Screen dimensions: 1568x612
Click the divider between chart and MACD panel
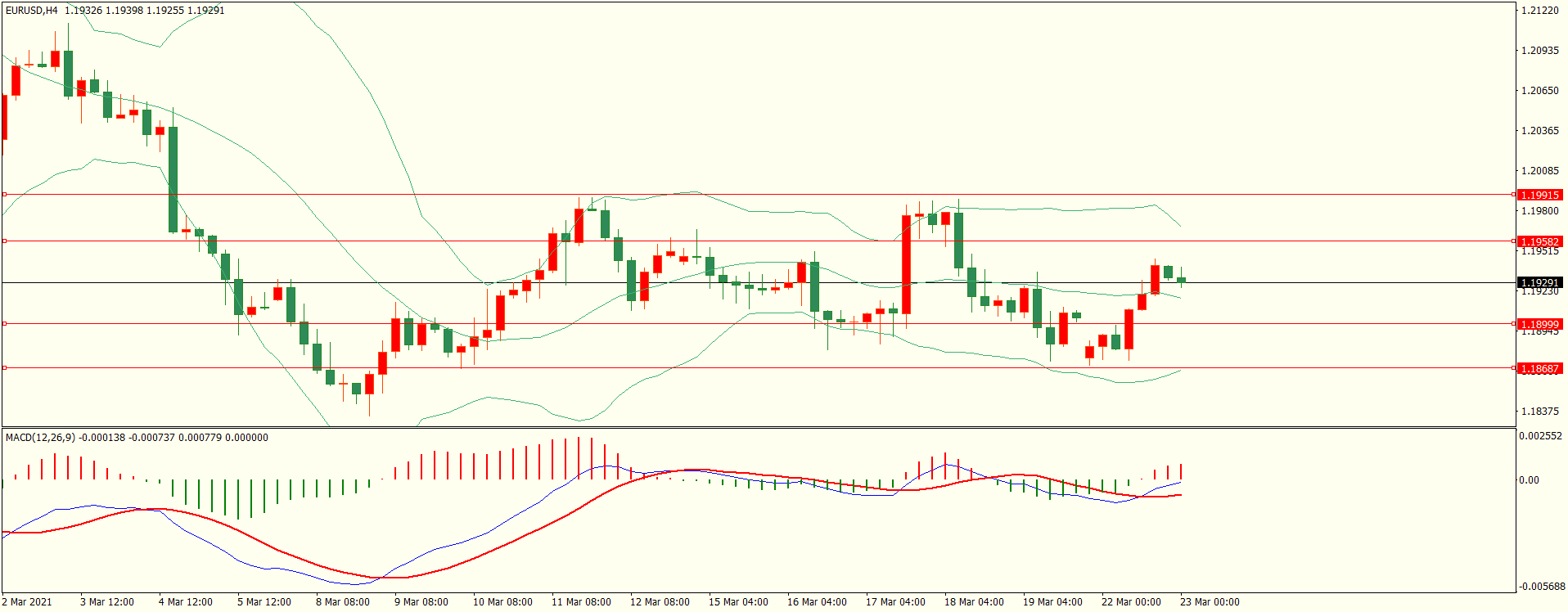click(x=757, y=427)
